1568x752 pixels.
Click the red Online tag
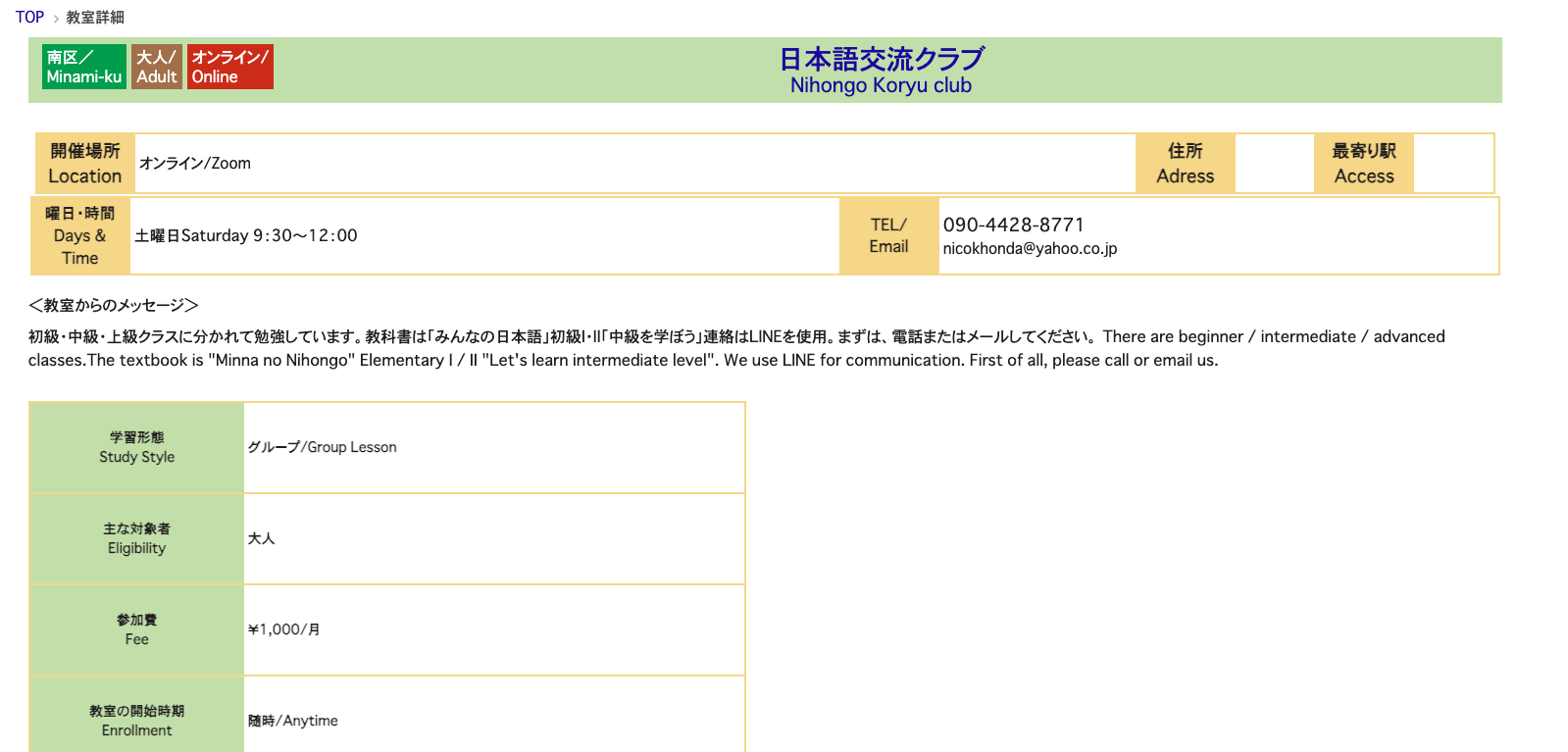tap(230, 67)
